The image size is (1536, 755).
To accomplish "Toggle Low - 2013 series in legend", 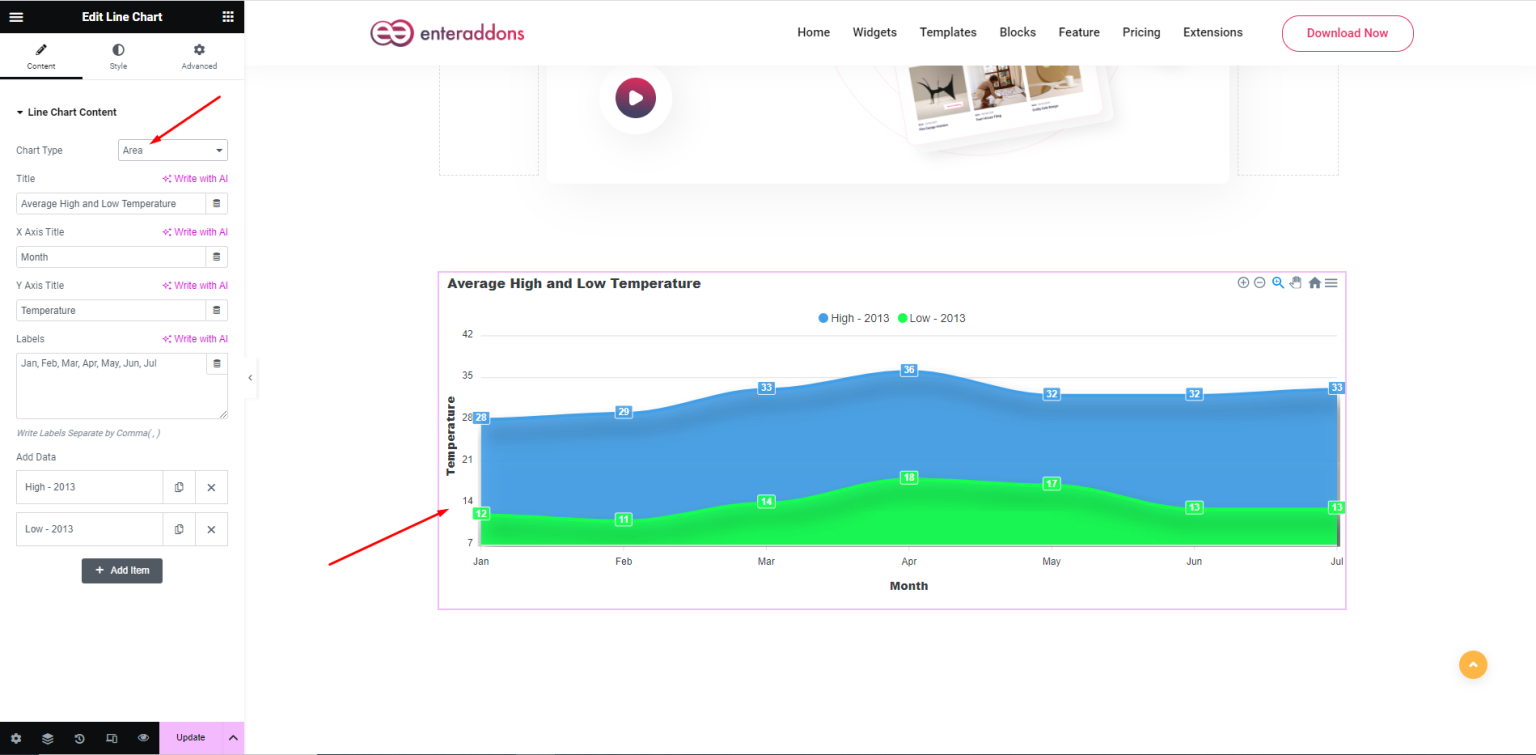I will point(932,318).
